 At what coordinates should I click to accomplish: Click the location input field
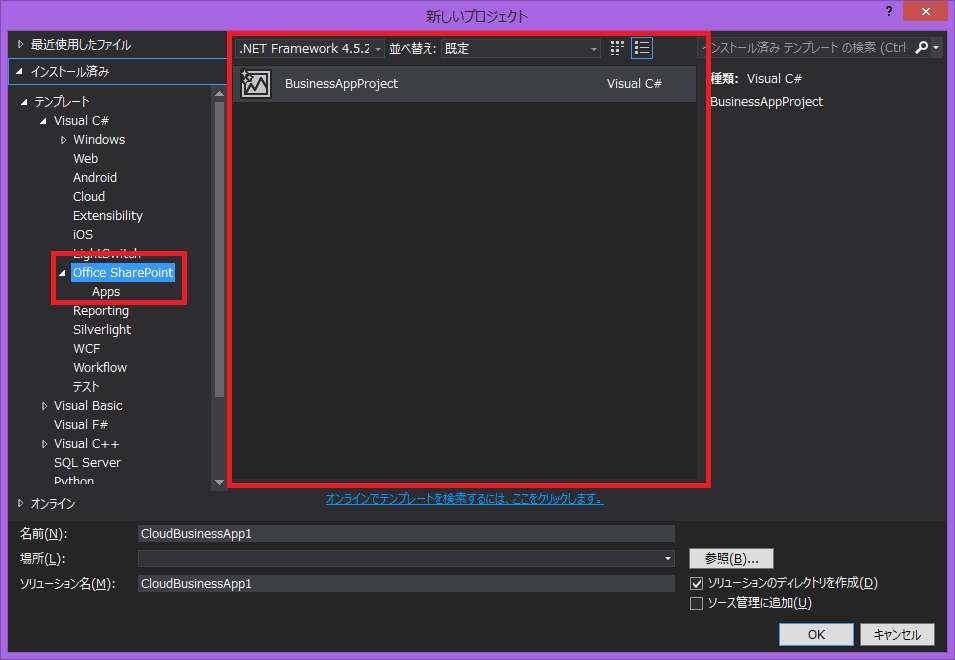point(400,558)
